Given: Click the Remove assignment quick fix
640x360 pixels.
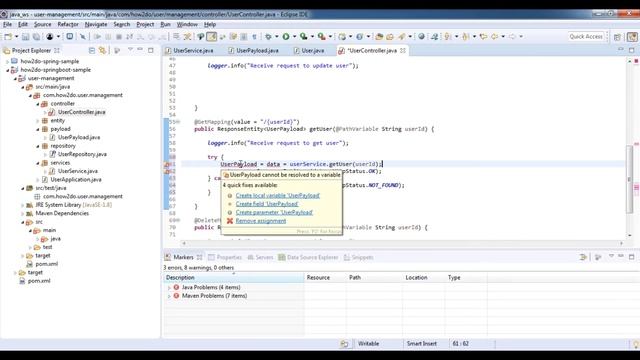Looking at the screenshot, I should 261,221.
